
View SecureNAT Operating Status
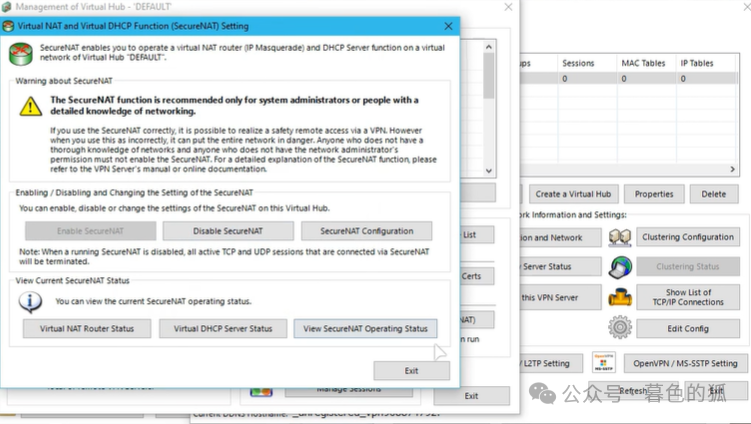click(x=365, y=328)
